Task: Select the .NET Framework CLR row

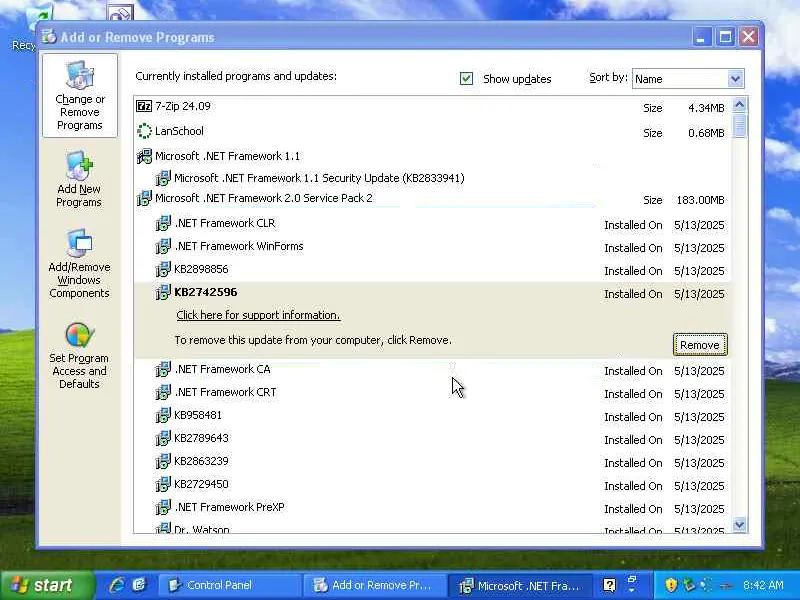Action: [x=432, y=224]
